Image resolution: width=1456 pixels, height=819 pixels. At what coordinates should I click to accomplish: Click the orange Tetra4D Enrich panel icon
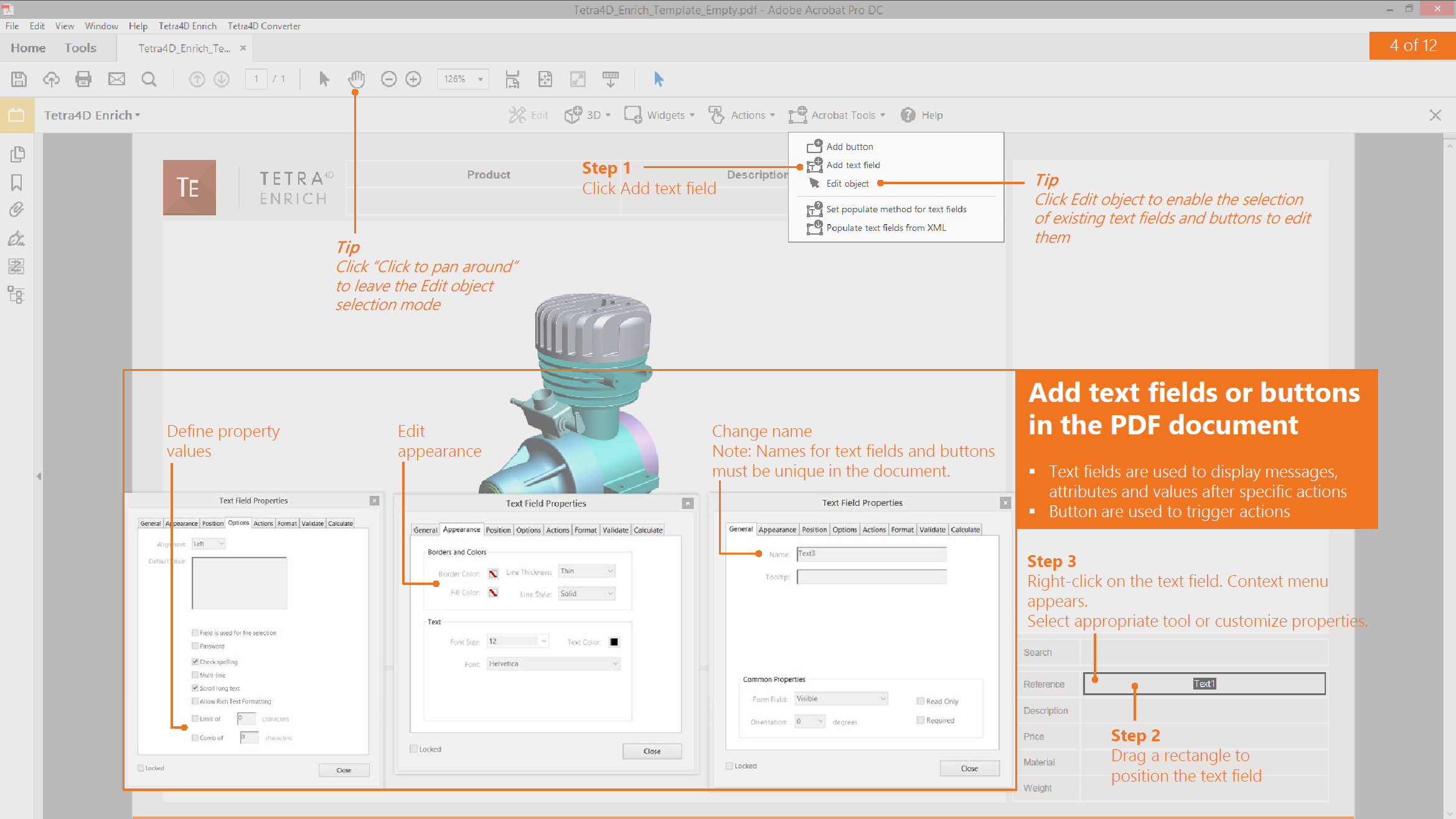point(17,115)
